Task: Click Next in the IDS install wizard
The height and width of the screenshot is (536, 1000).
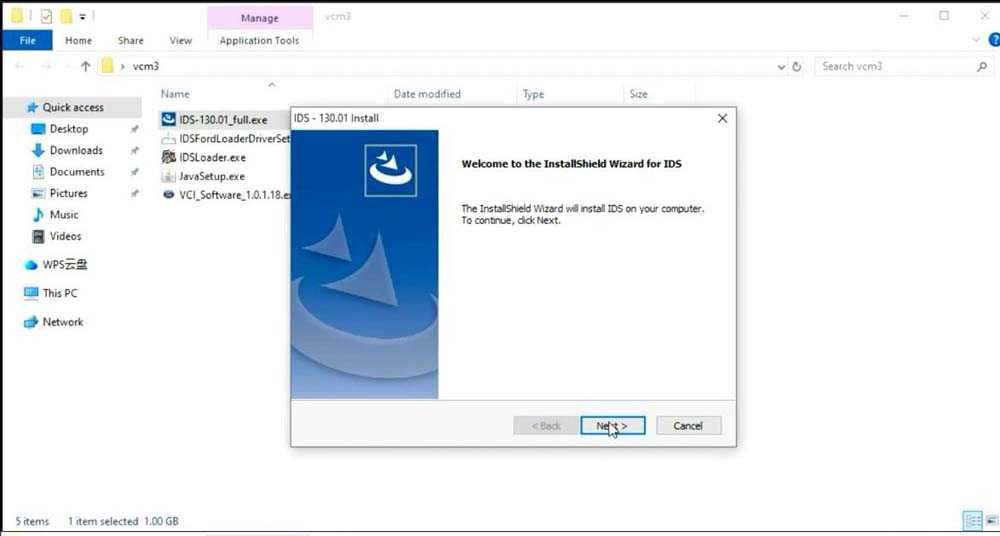Action: 612,425
